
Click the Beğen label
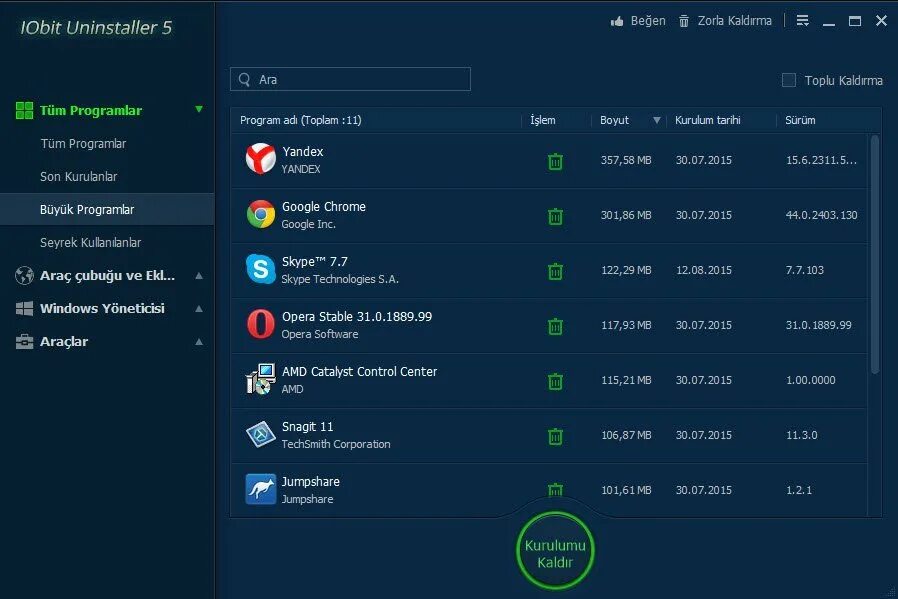648,21
